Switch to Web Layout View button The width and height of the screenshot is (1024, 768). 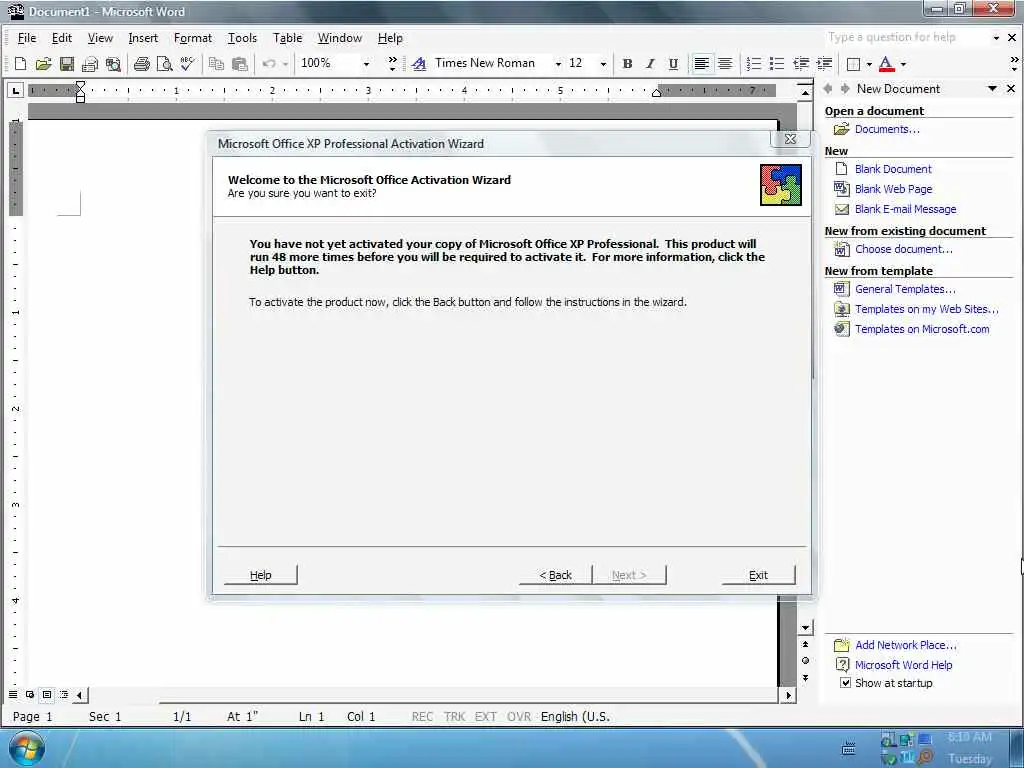(x=30, y=694)
